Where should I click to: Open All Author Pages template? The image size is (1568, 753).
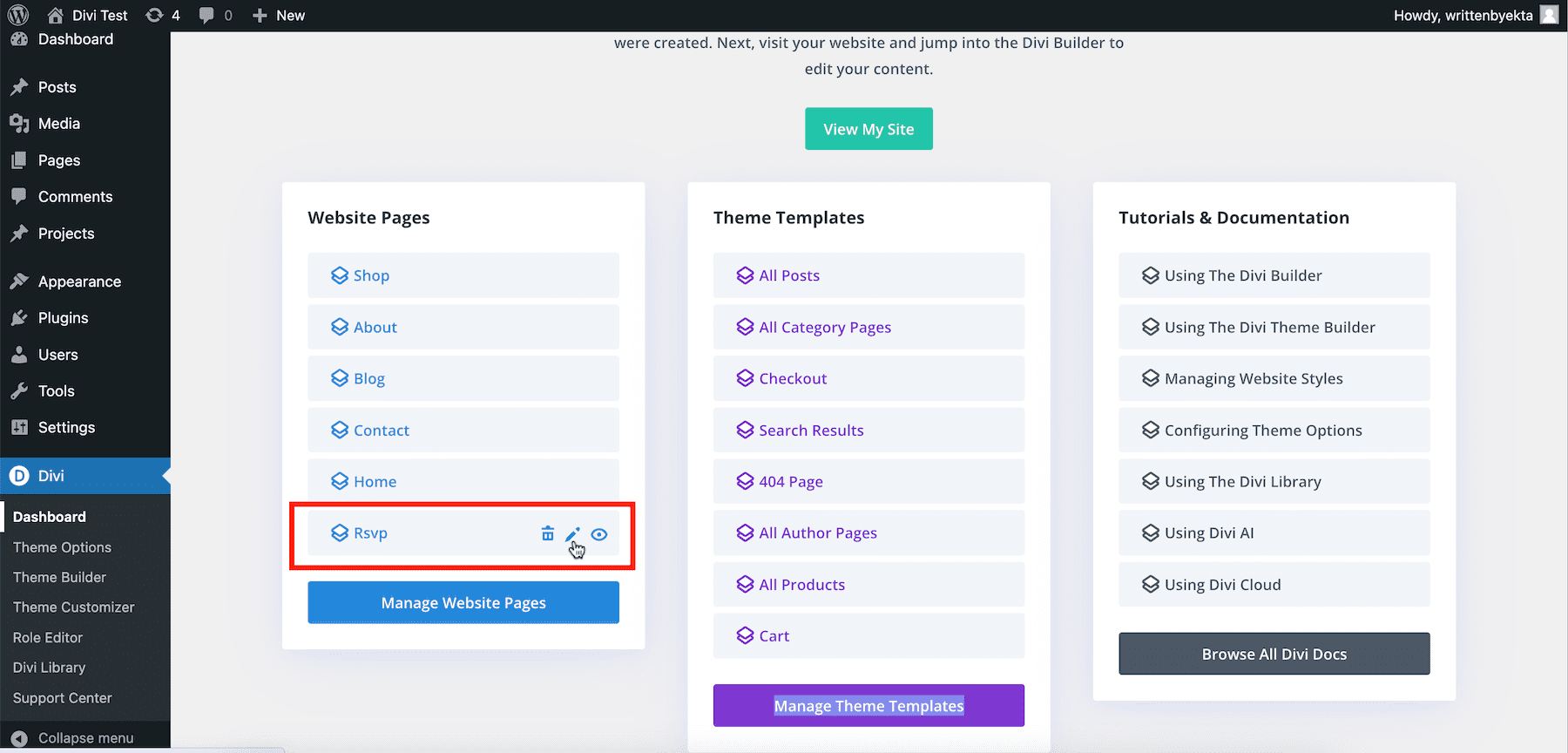pyautogui.click(x=868, y=533)
